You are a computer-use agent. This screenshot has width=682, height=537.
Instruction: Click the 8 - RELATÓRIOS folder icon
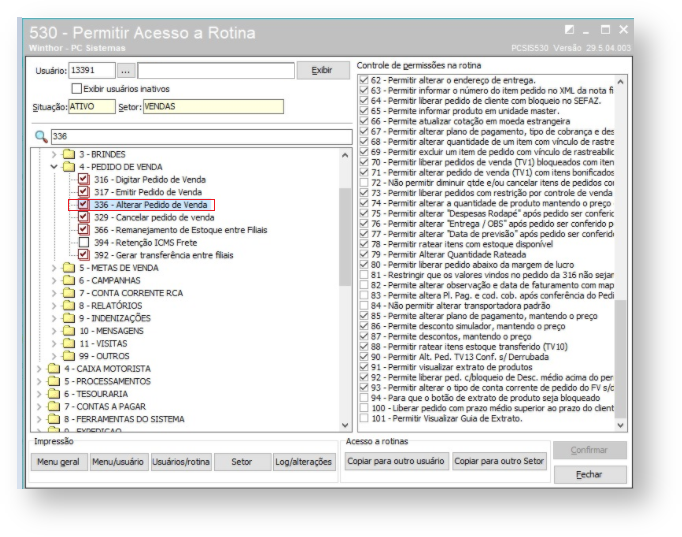click(68, 306)
